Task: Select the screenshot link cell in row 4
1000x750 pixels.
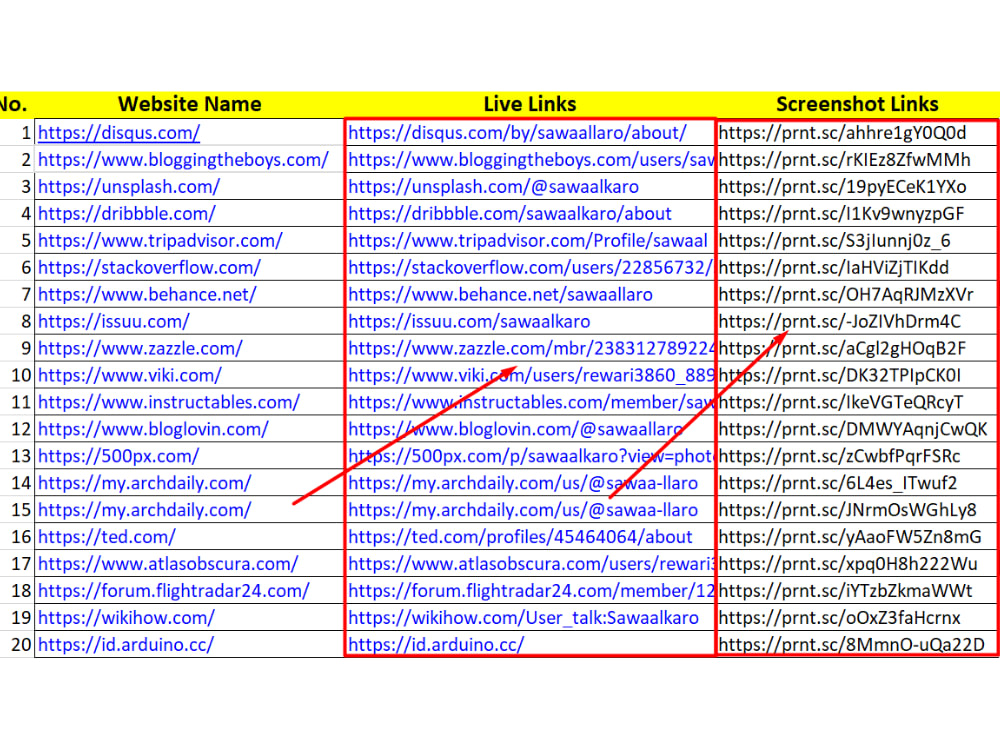Action: [x=857, y=213]
